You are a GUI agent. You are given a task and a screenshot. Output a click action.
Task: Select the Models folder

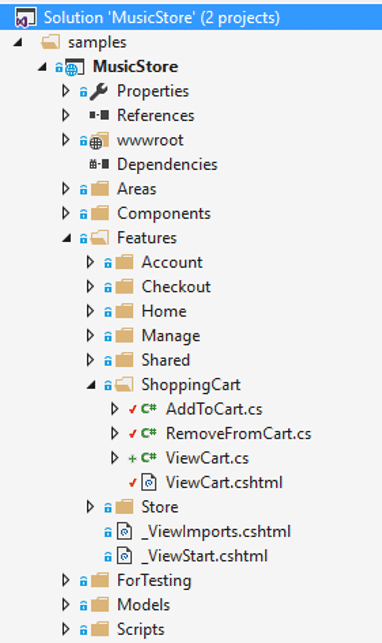tap(143, 605)
